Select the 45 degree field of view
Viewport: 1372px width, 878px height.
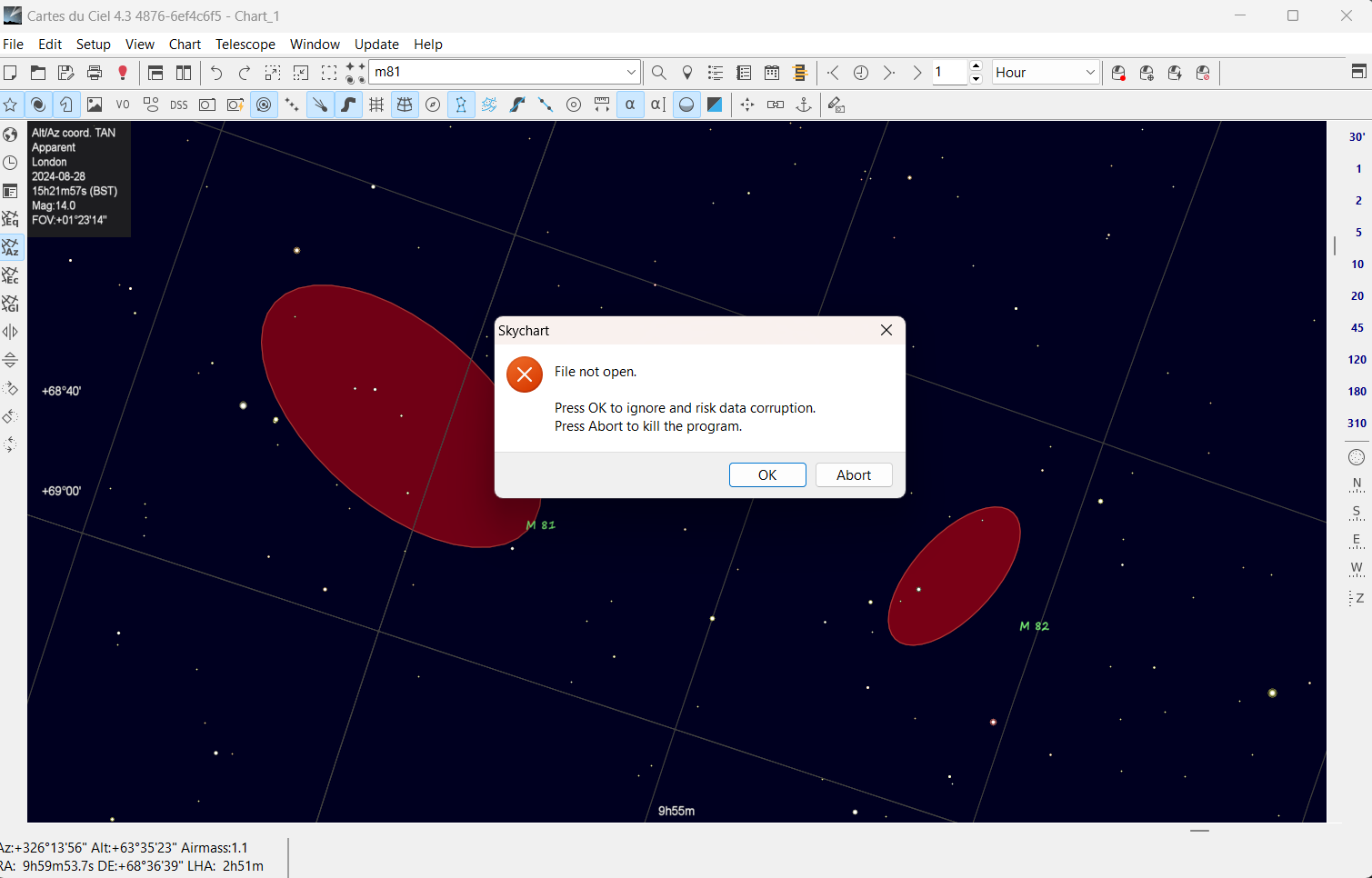[1357, 328]
